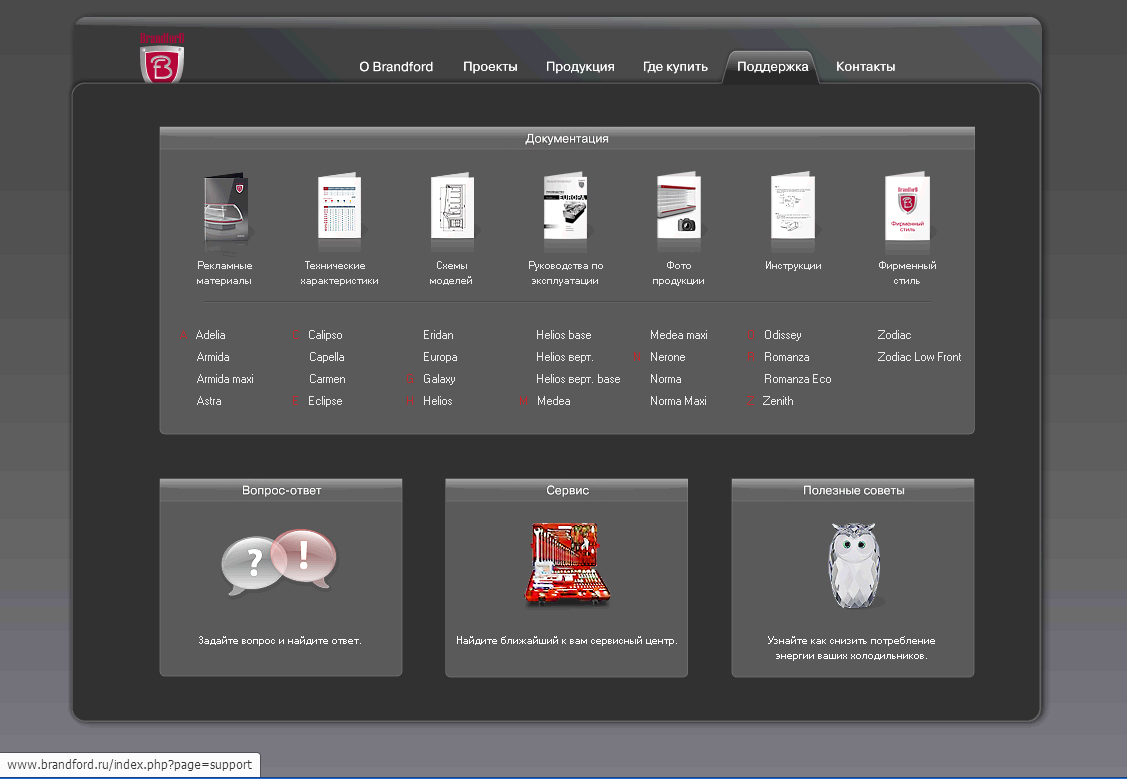Click the red toolbox service icon
The height and width of the screenshot is (779, 1127).
(566, 563)
